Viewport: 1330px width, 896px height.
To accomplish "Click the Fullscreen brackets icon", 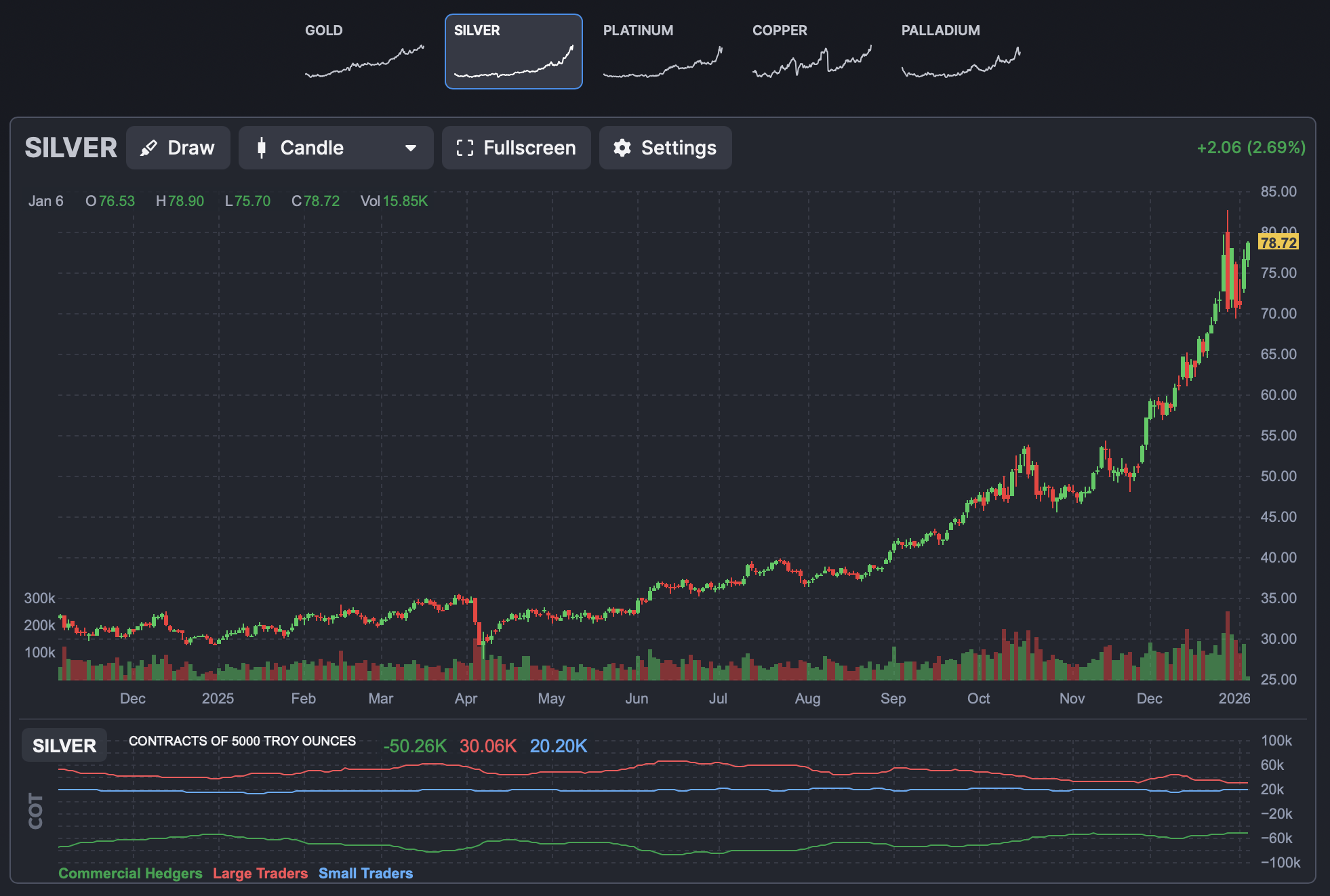I will (464, 148).
